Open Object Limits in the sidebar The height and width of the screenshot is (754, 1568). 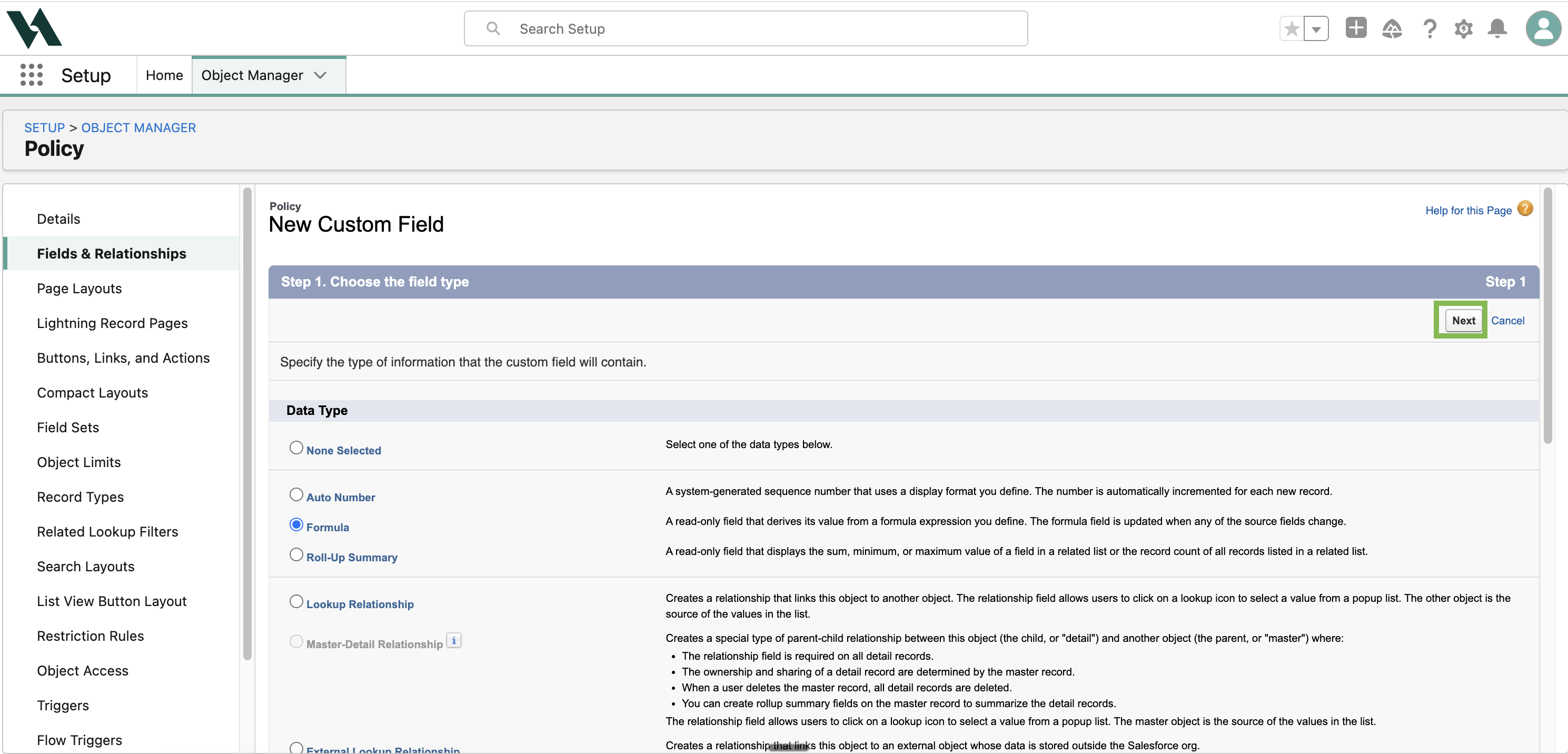click(78, 462)
